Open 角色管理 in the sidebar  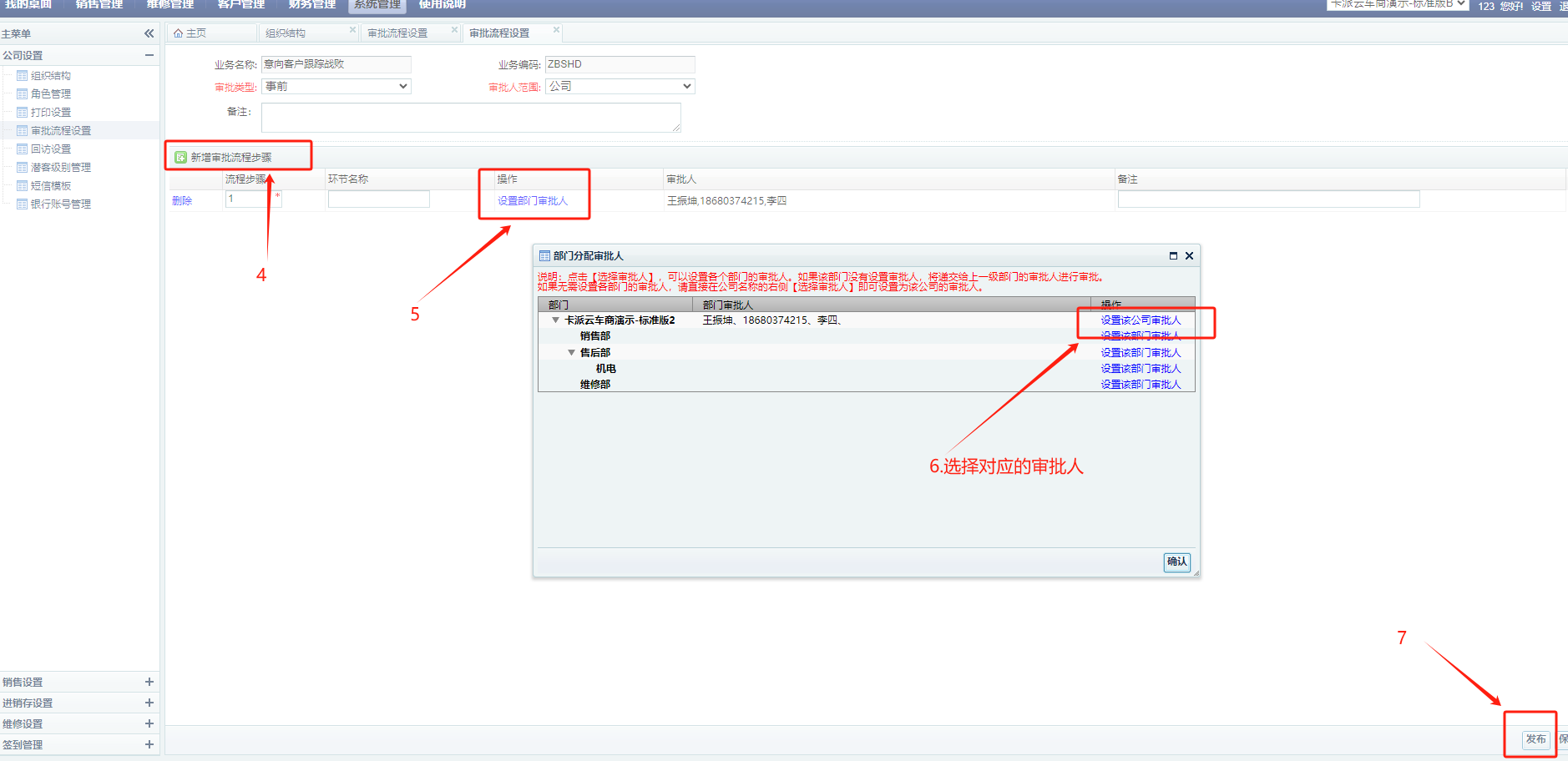click(x=50, y=94)
